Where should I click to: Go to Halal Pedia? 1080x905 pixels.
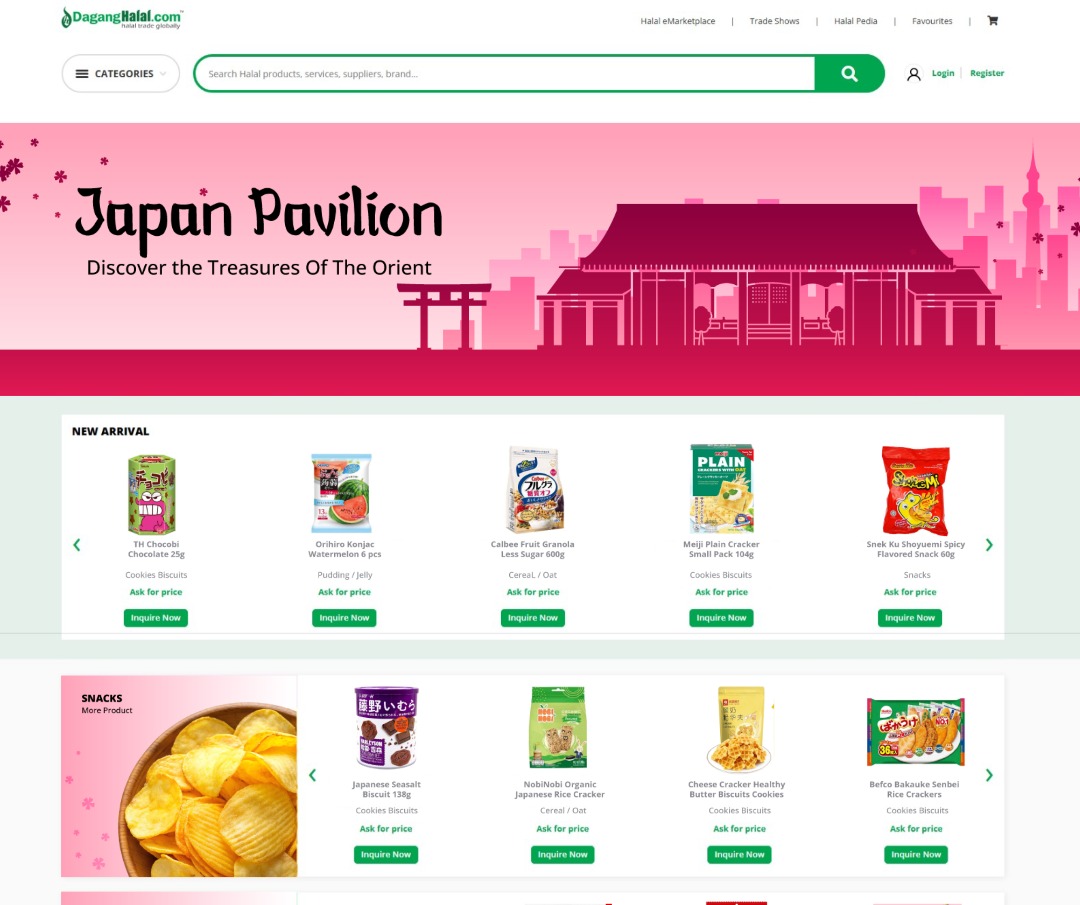tap(855, 21)
